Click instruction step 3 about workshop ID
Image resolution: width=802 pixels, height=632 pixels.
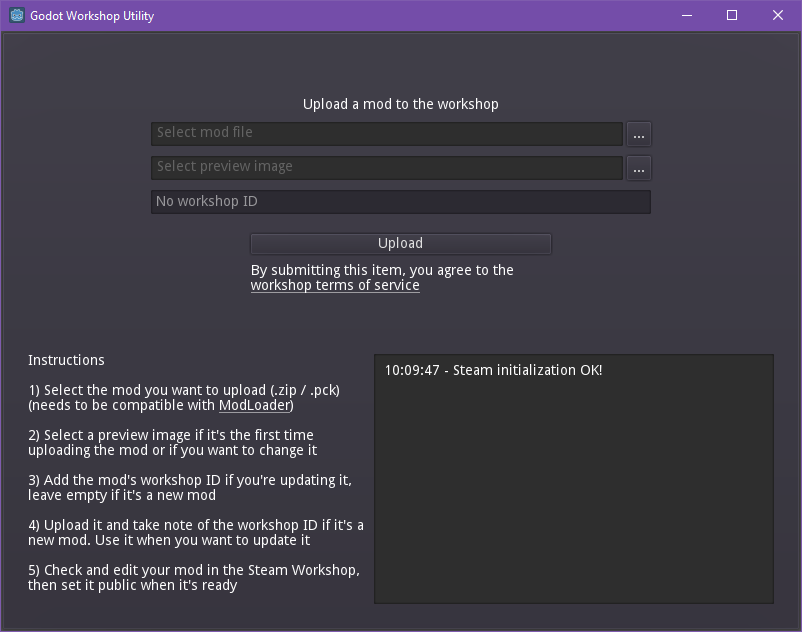coord(190,488)
